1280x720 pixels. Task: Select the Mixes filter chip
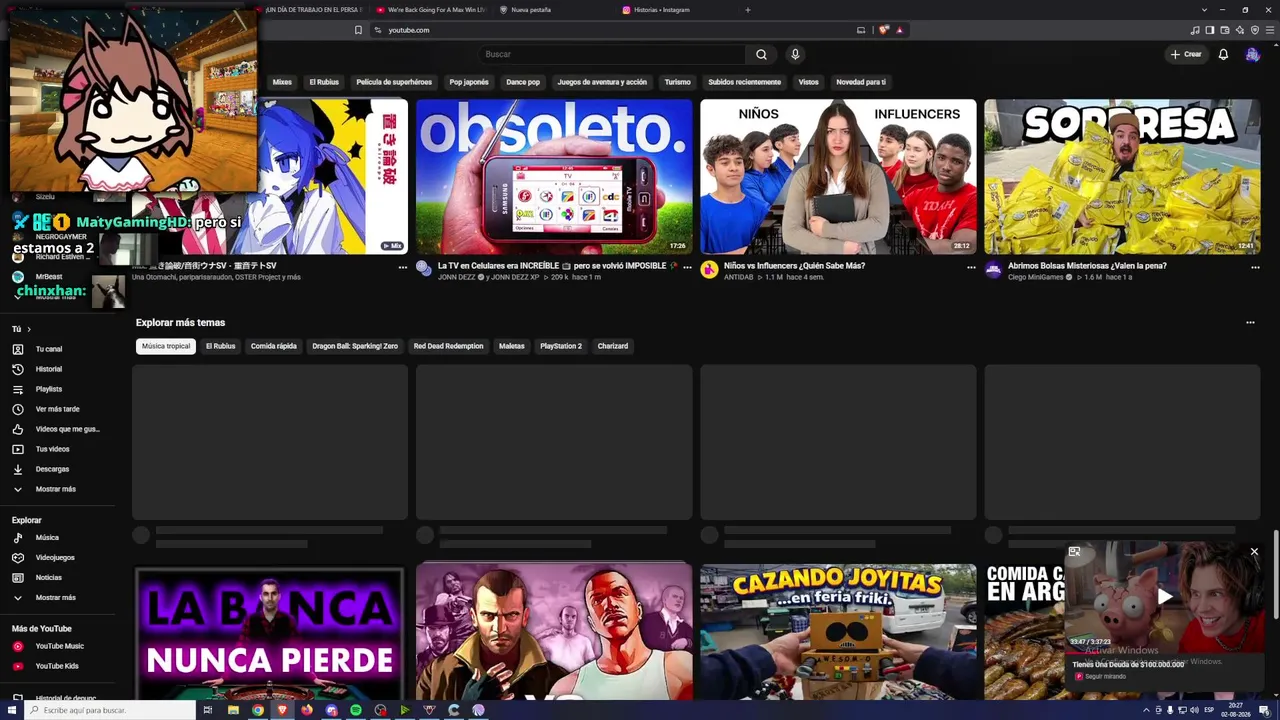click(283, 82)
